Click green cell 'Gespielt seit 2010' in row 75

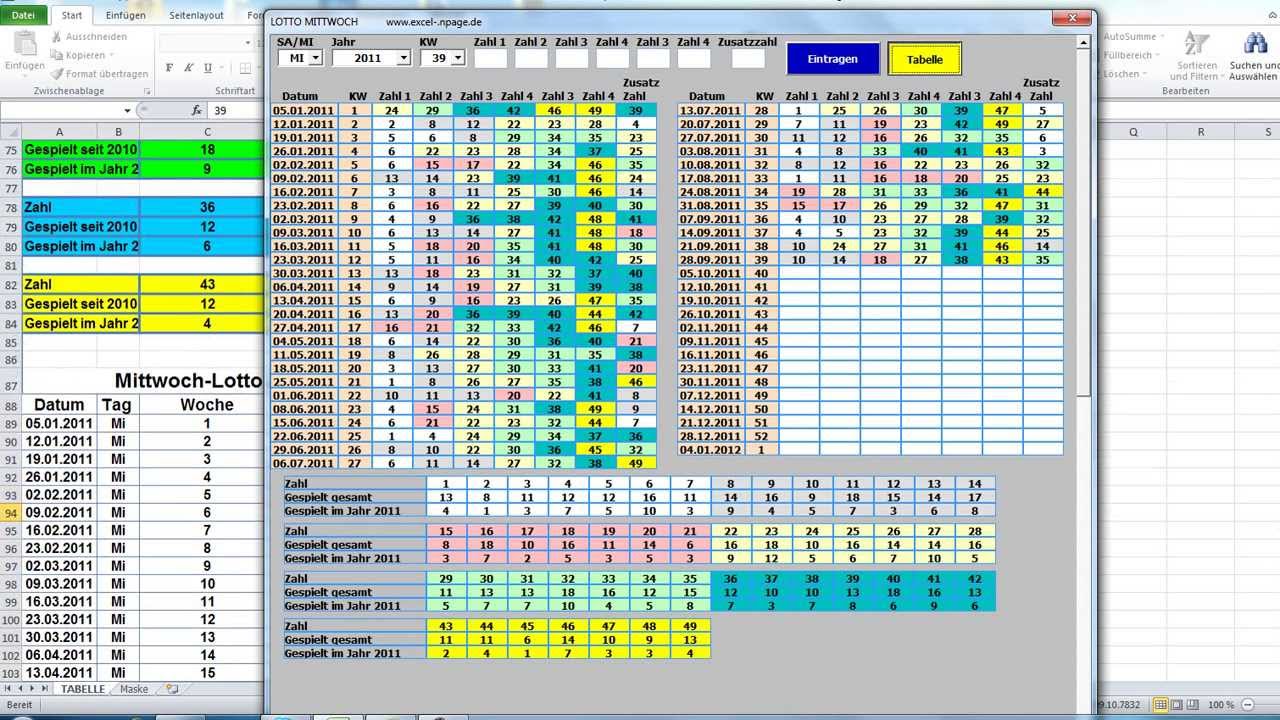coord(81,149)
